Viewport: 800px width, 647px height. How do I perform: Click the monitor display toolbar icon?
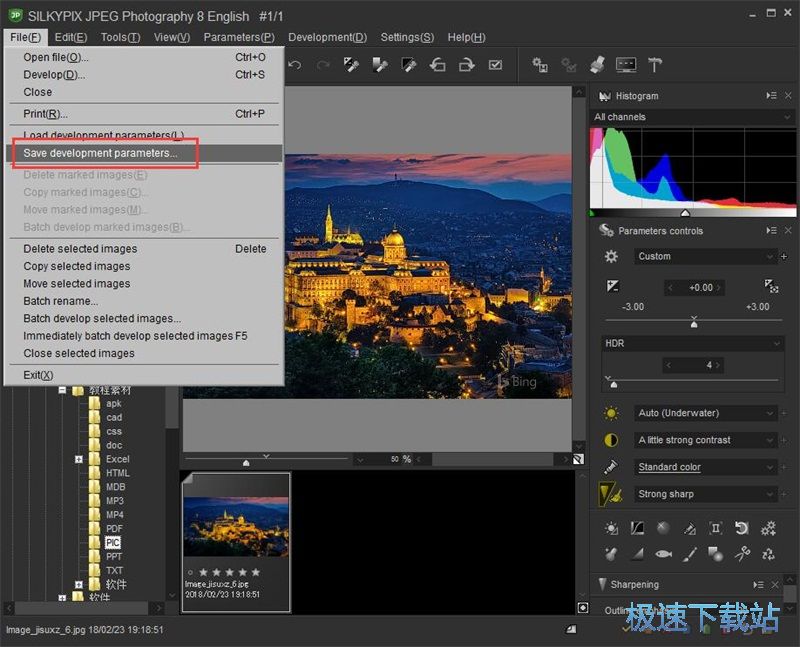626,65
